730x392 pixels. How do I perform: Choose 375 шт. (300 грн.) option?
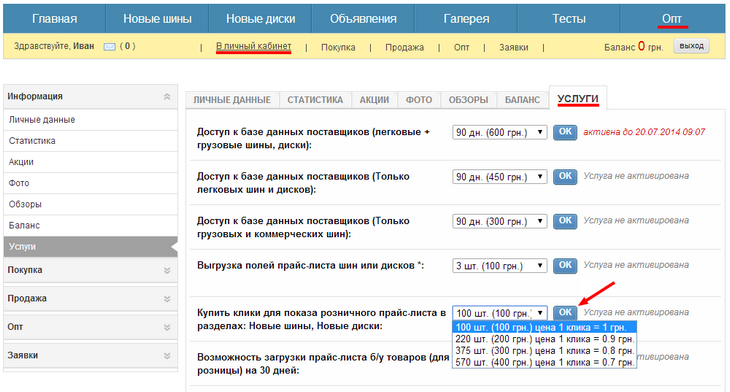coord(544,351)
